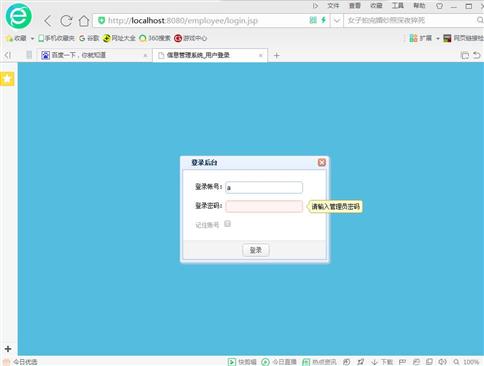Expand the extensions dropdown arrow

click(438, 38)
